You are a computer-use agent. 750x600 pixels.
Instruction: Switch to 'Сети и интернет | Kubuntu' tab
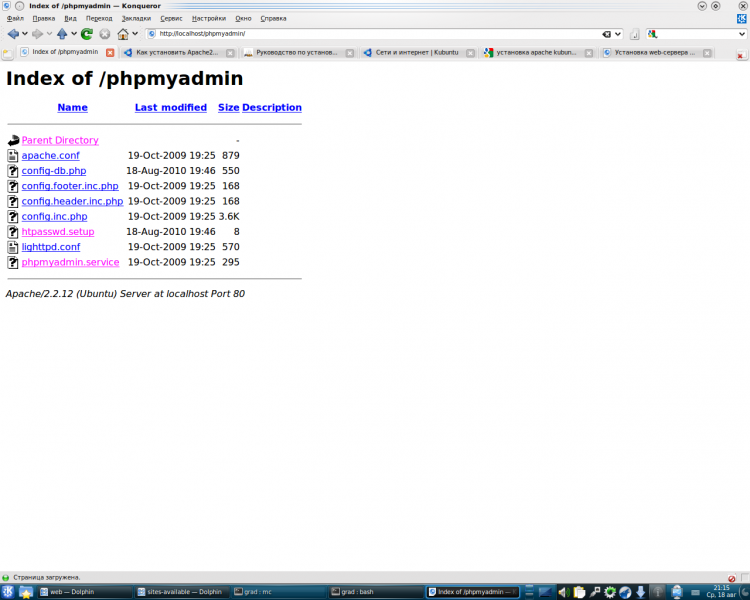point(417,53)
